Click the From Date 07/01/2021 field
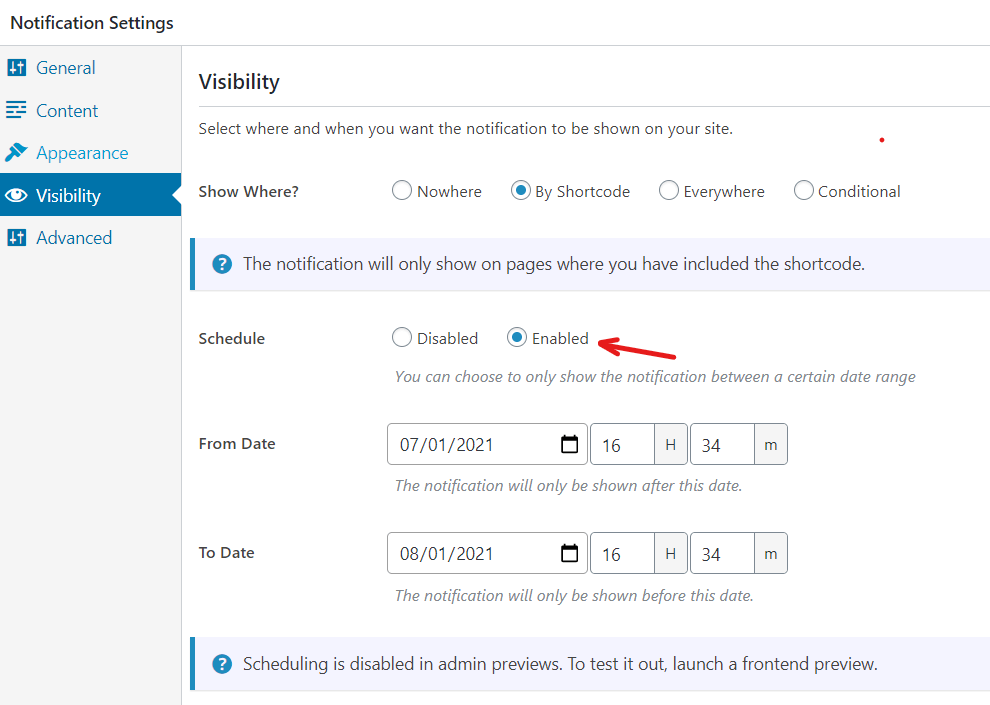Screen dimensions: 990x705 tap(487, 444)
